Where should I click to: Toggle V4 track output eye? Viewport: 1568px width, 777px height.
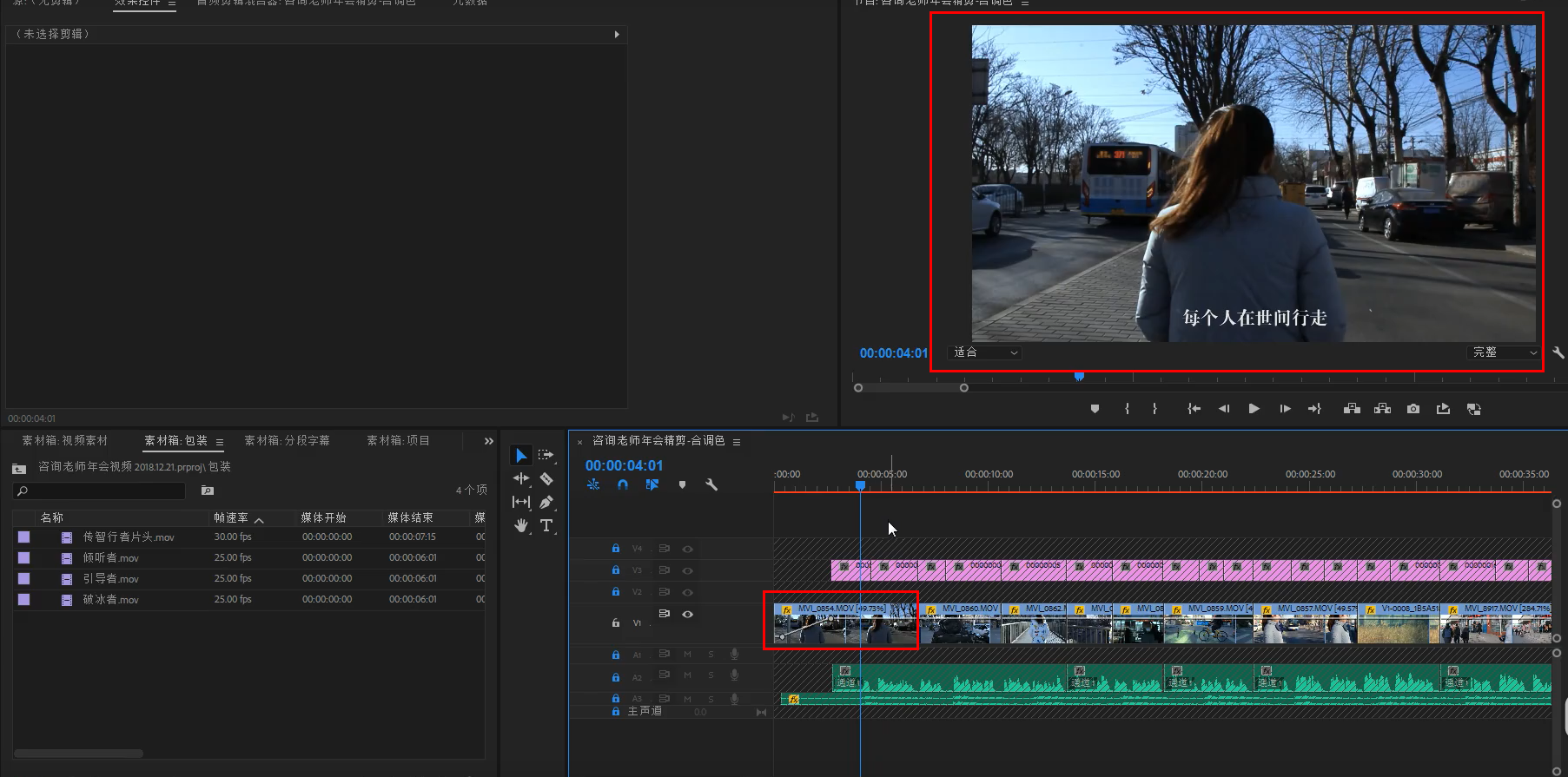coord(687,549)
